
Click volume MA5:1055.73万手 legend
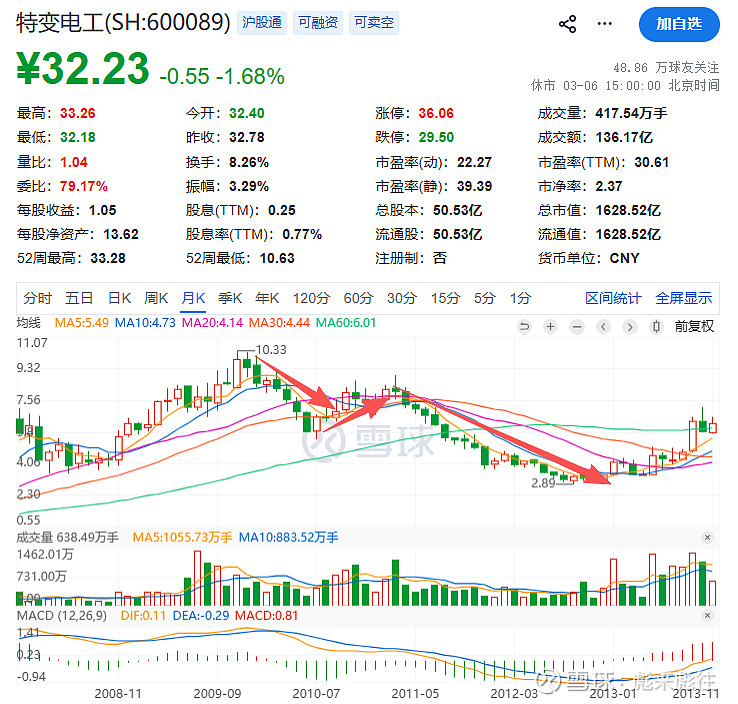182,537
